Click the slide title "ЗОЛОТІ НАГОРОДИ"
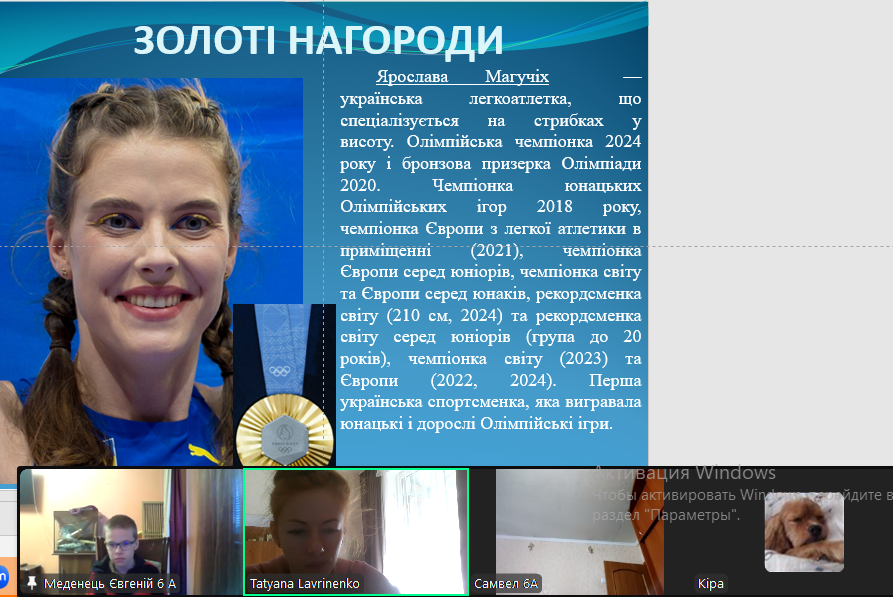The width and height of the screenshot is (893, 597). click(318, 40)
